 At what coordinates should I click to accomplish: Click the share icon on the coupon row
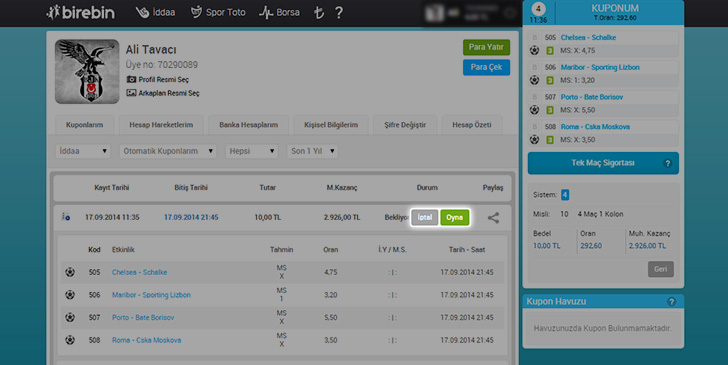[493, 218]
